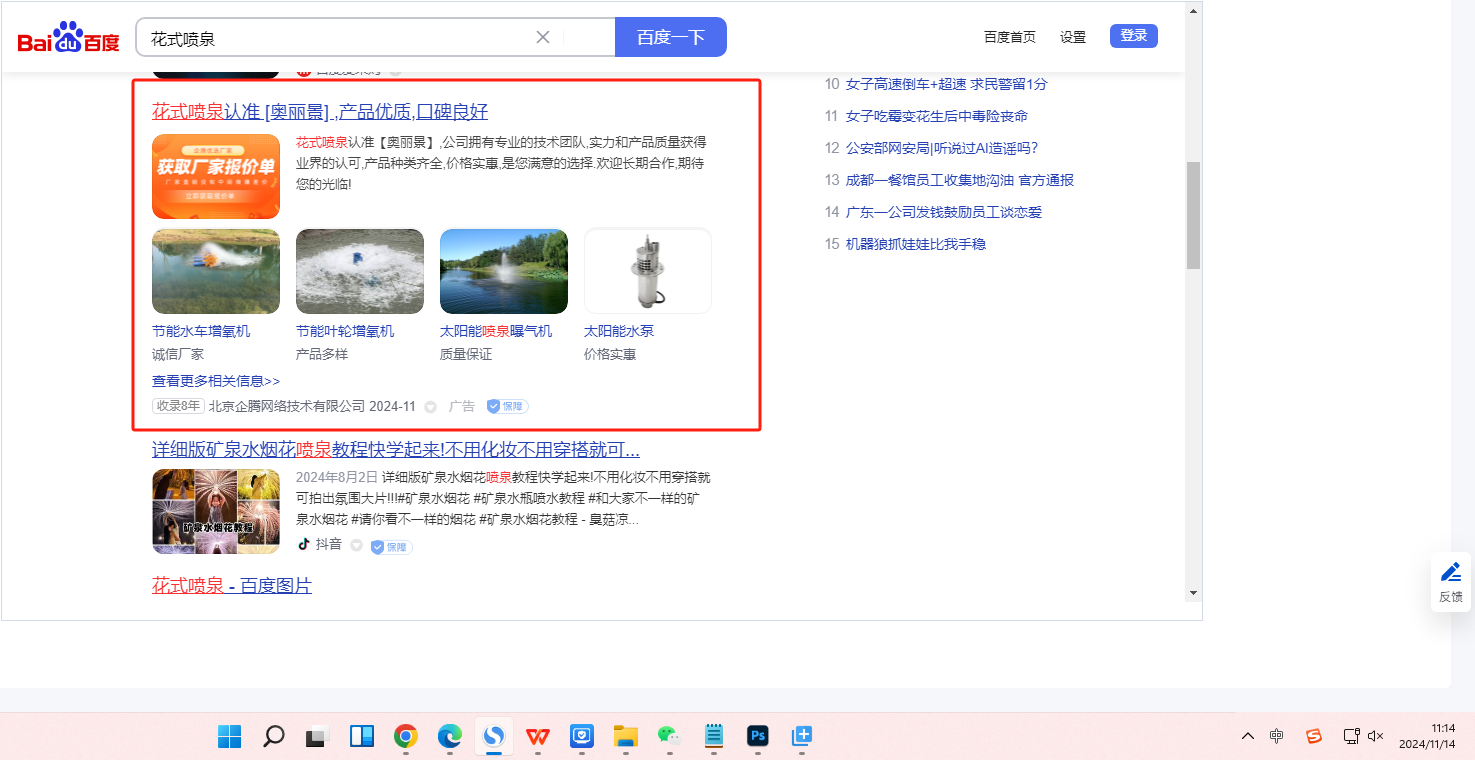The height and width of the screenshot is (760, 1475).
Task: Clear the search box with X icon
Action: [543, 38]
